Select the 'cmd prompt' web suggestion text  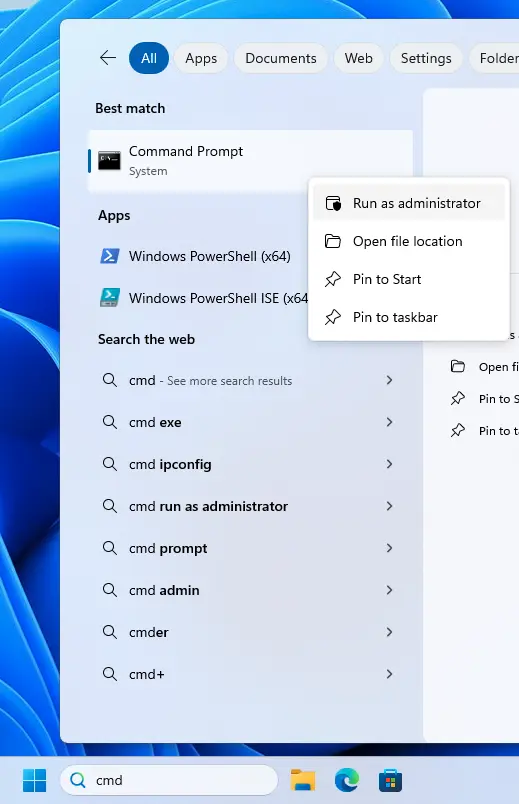[x=168, y=549]
